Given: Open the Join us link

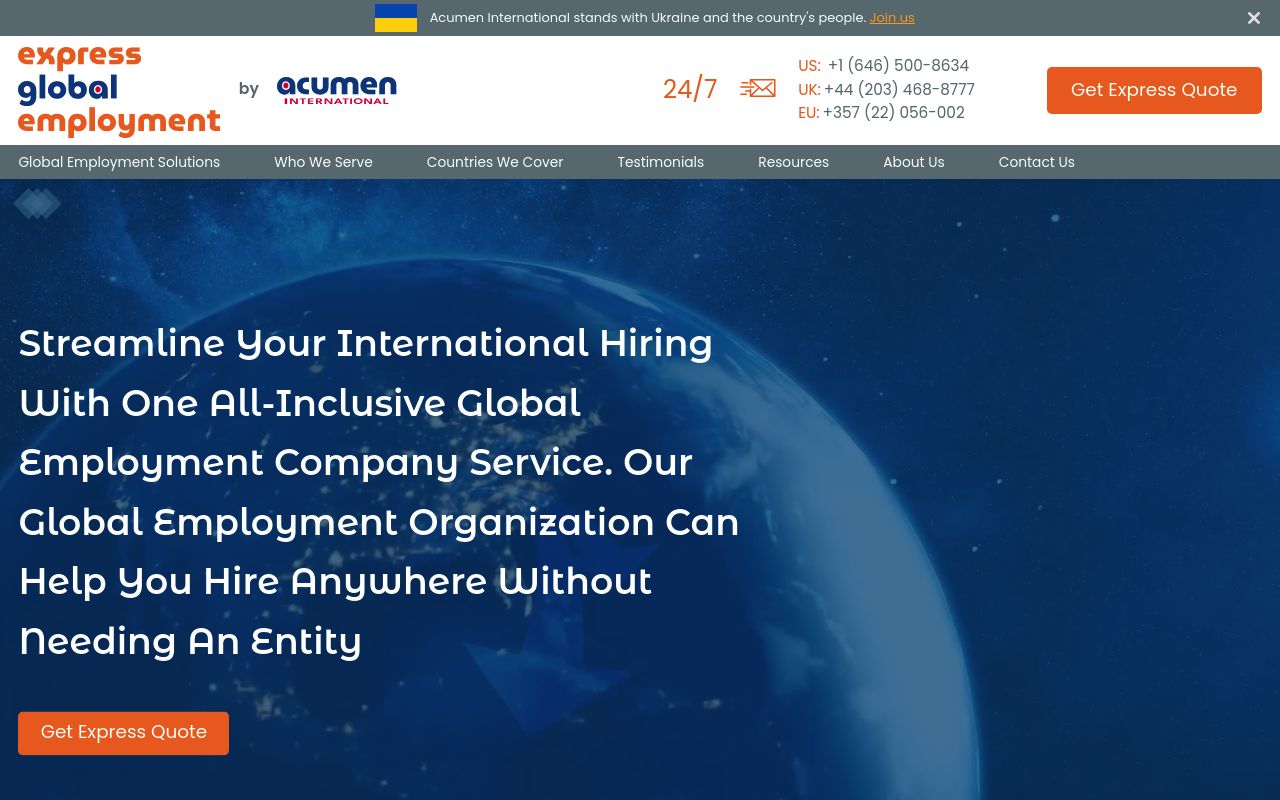Looking at the screenshot, I should (x=891, y=17).
